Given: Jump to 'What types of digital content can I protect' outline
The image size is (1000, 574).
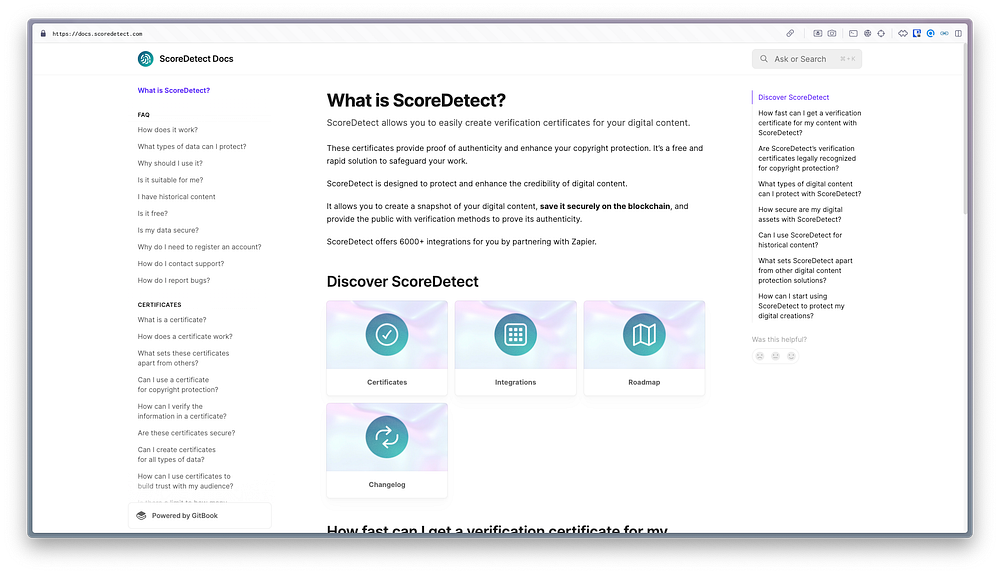Looking at the screenshot, I should point(809,189).
